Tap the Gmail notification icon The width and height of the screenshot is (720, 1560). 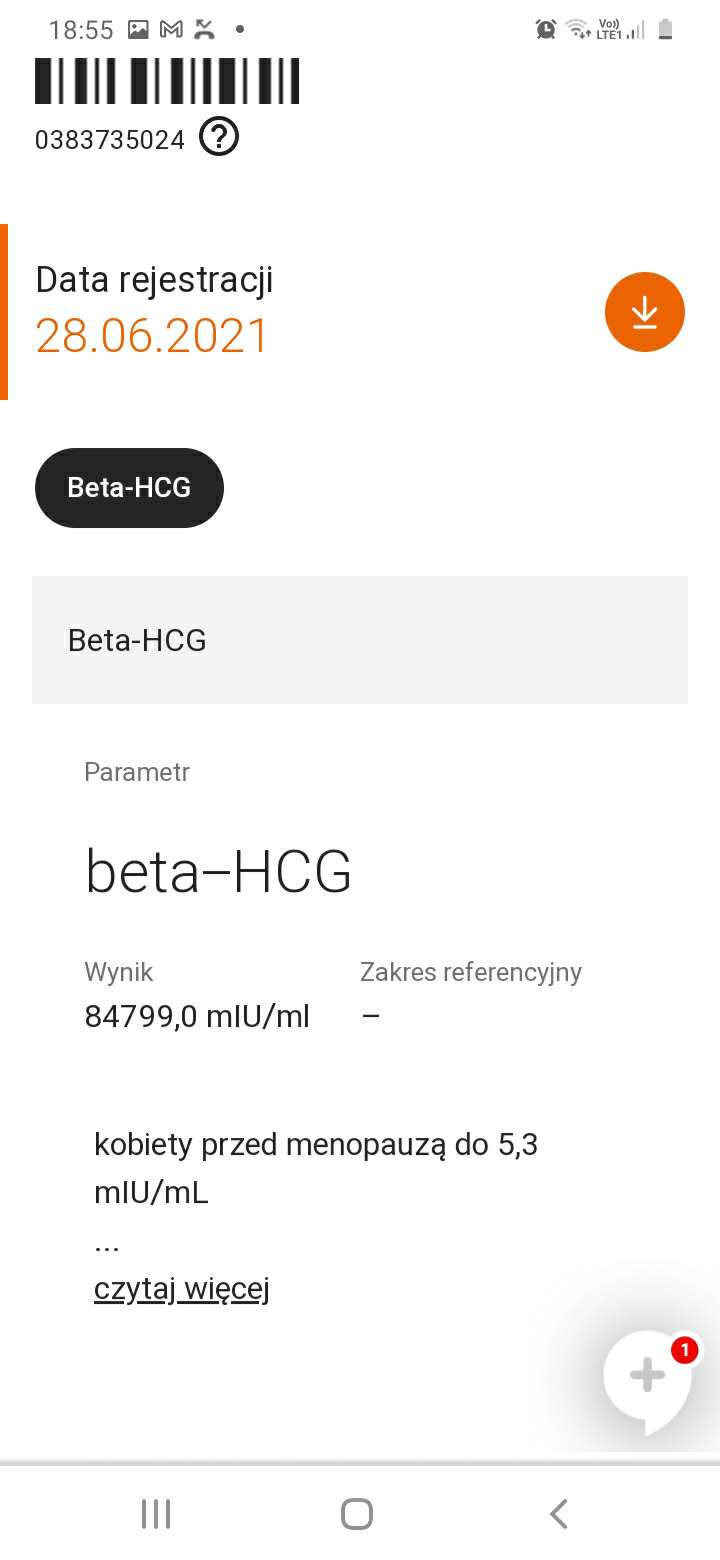[x=171, y=29]
